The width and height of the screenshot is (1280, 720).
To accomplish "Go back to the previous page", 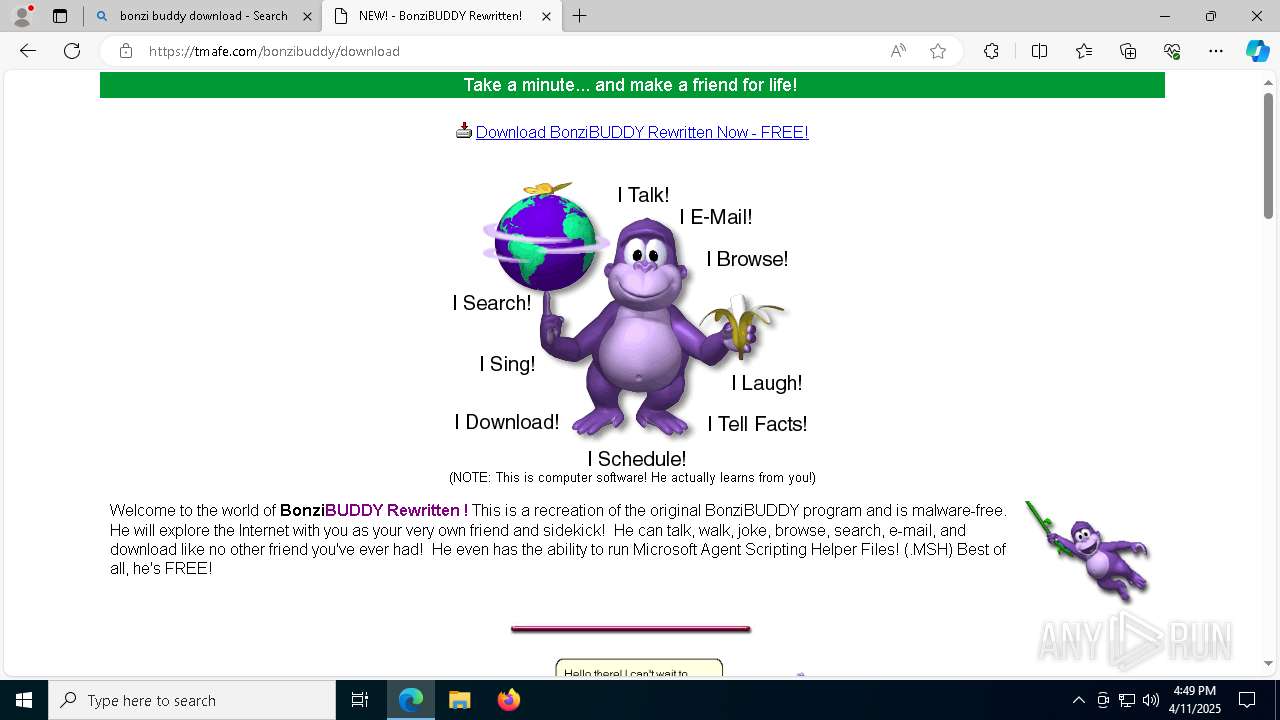I will coord(28,51).
